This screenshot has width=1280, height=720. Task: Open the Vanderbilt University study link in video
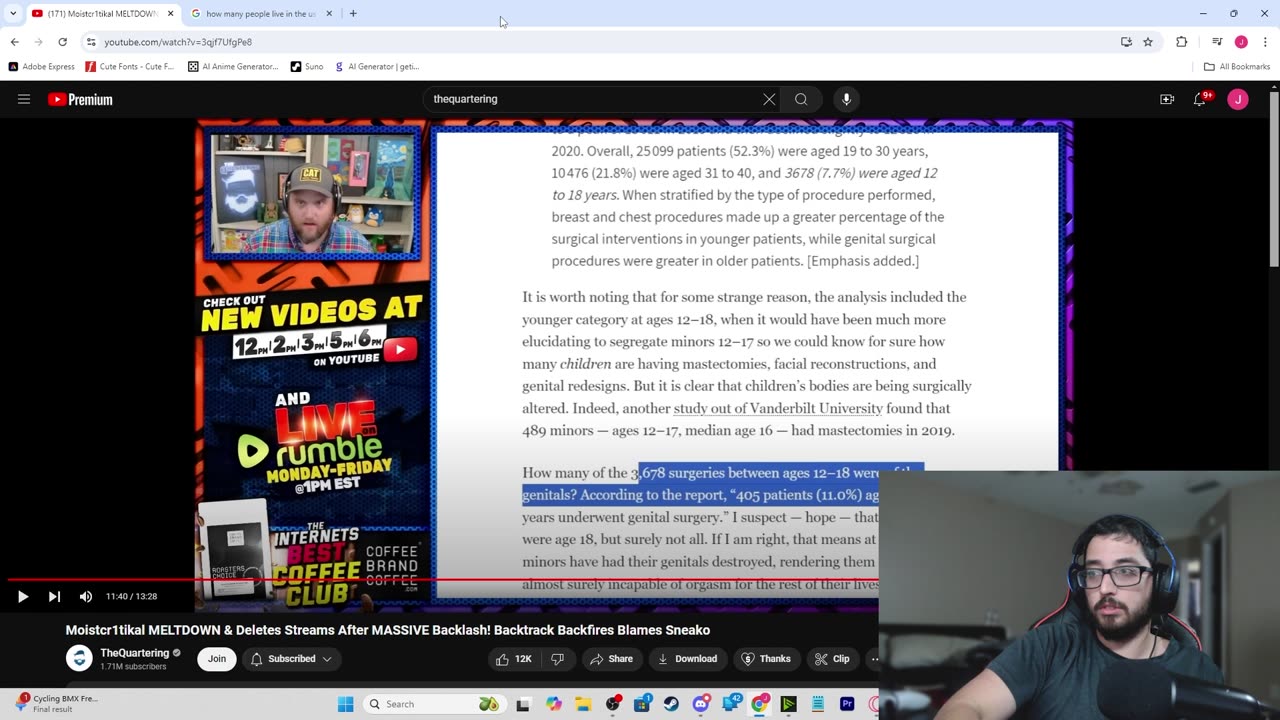point(778,408)
